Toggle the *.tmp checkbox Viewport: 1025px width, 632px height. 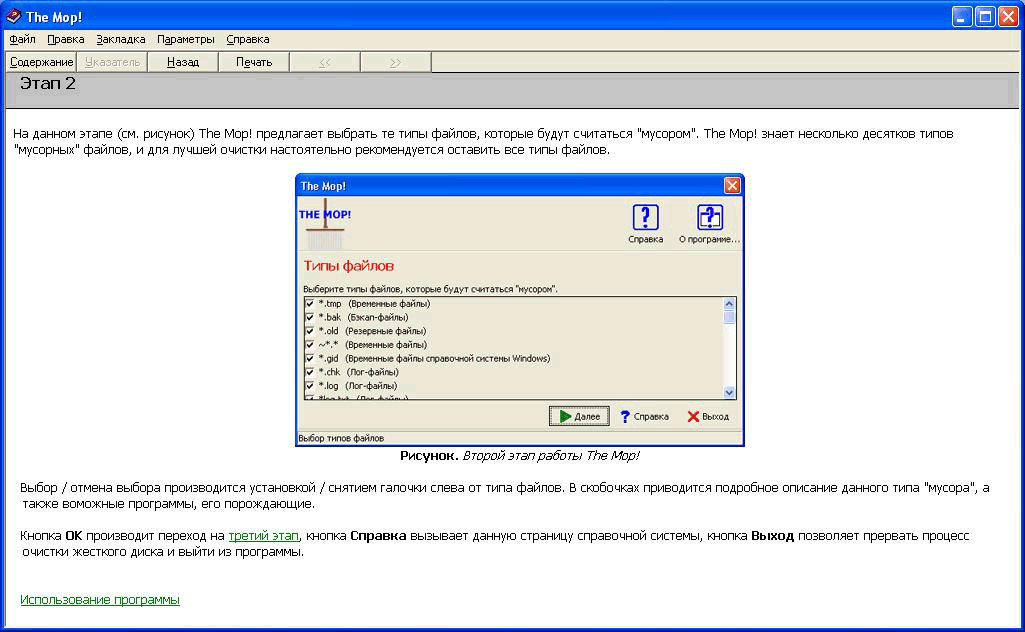coord(310,303)
